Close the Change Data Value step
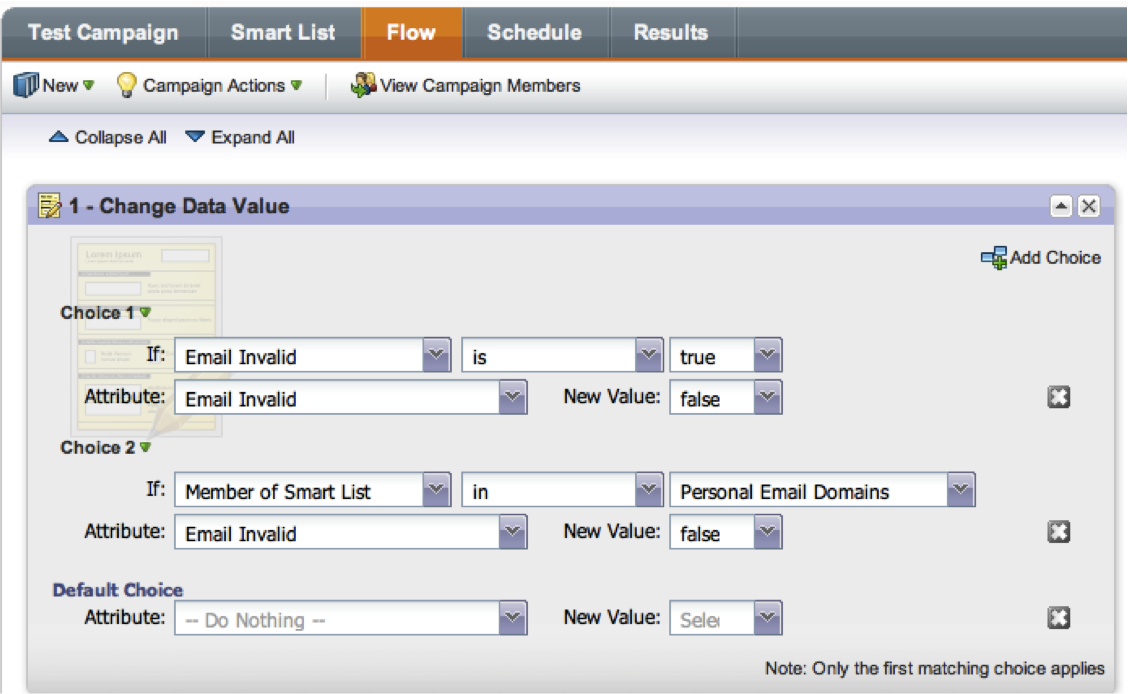 point(1088,207)
